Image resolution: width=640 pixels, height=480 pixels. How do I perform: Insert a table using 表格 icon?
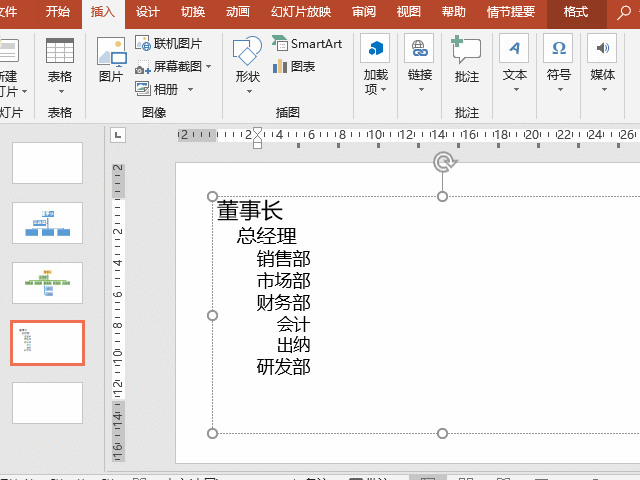[x=60, y=51]
